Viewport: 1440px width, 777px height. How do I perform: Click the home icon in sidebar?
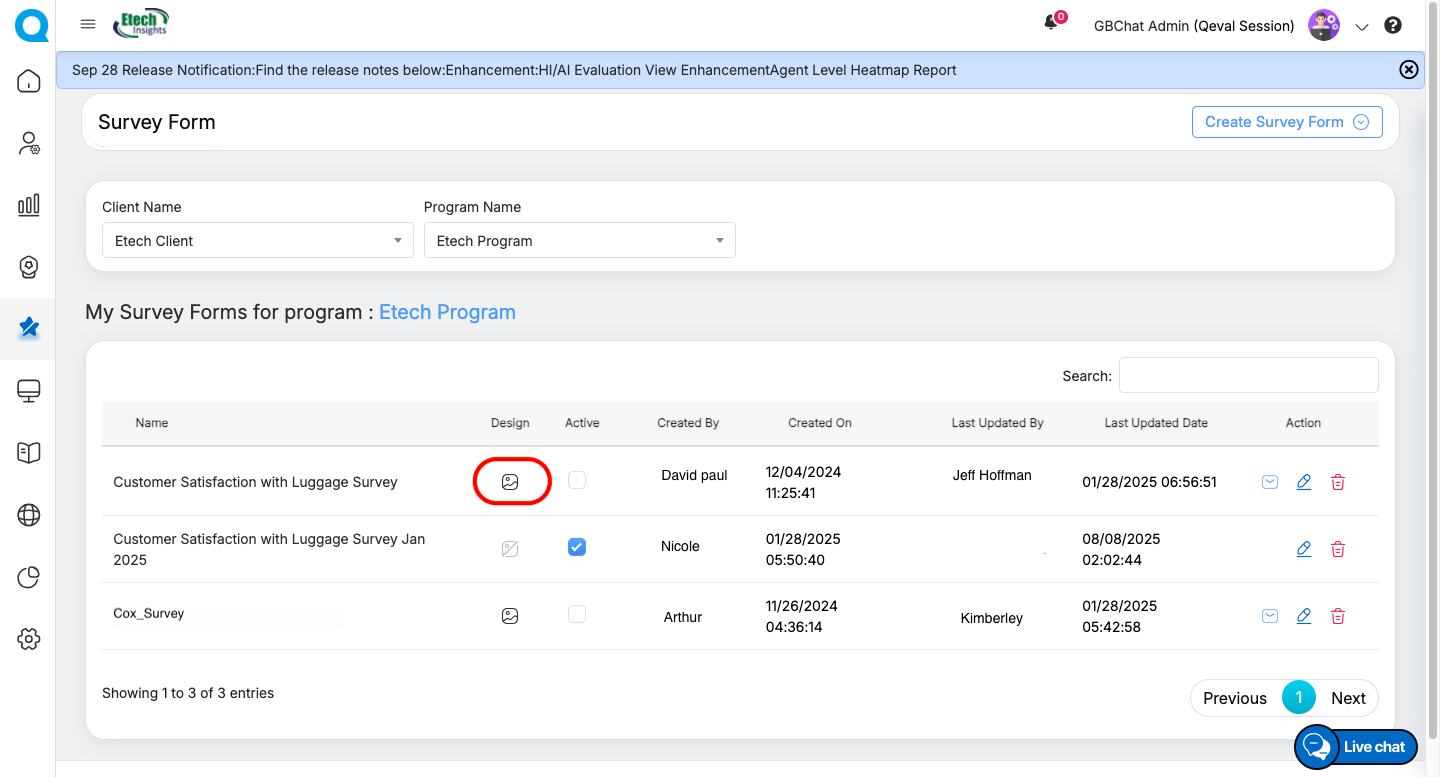[29, 81]
